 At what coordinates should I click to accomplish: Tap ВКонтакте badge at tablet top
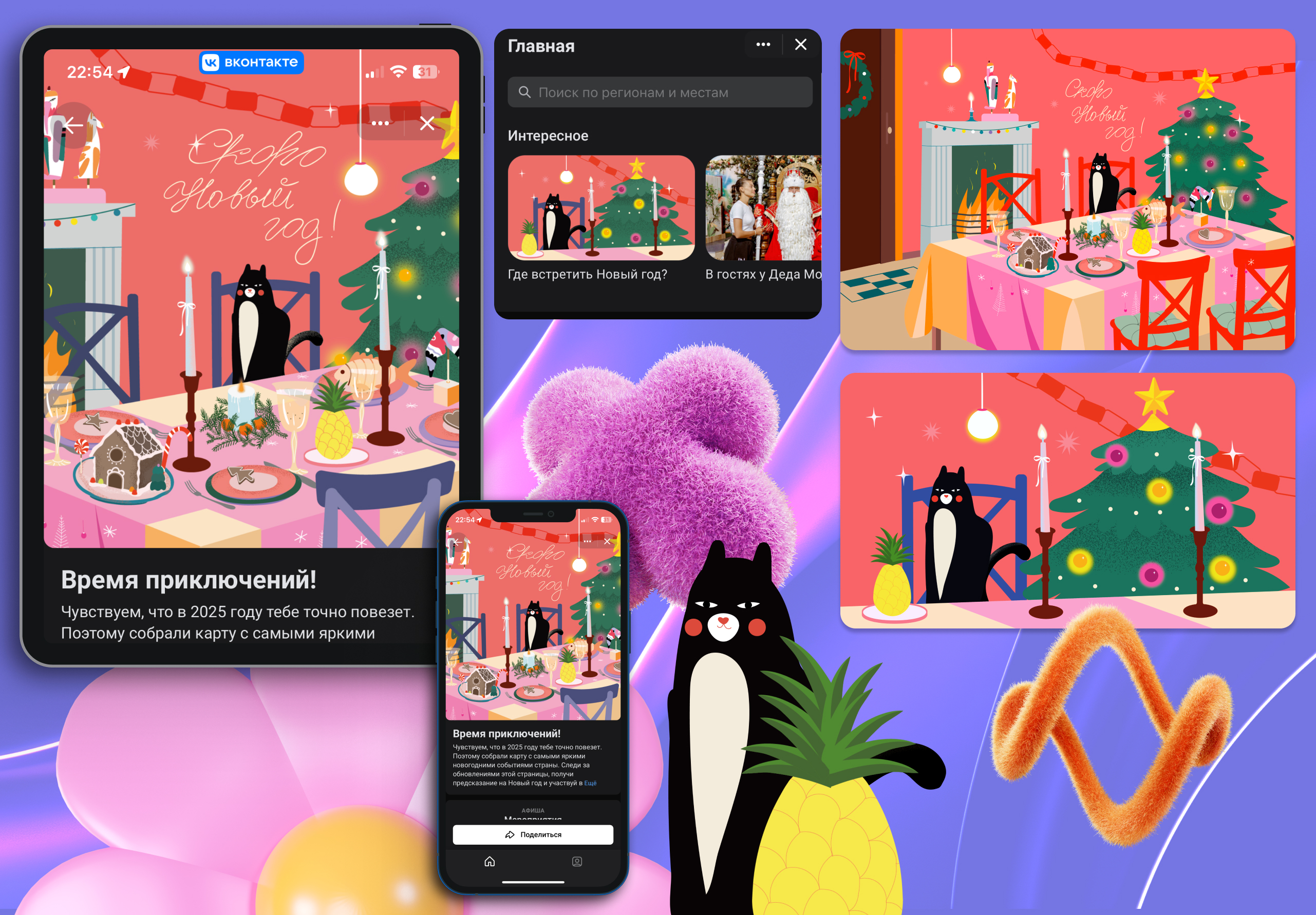(252, 62)
